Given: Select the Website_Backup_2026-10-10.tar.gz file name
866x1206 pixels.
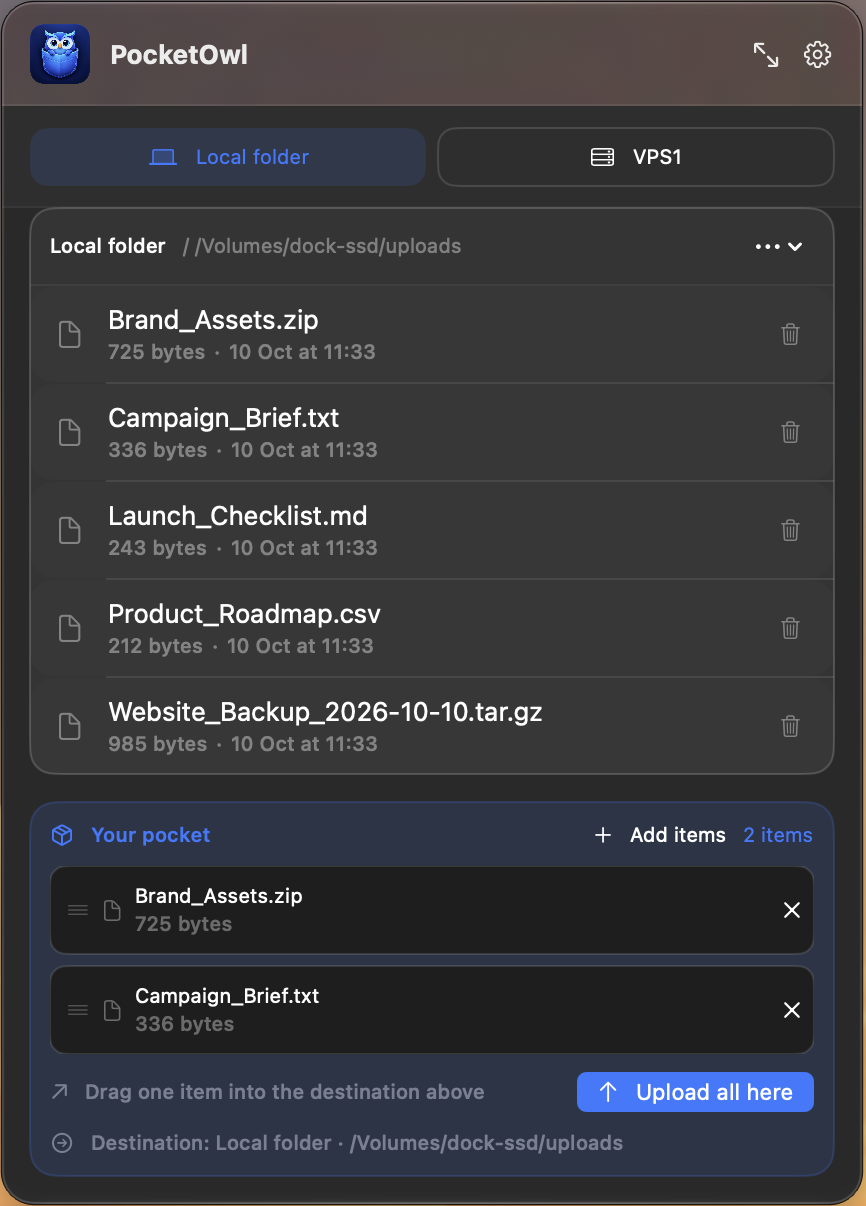Looking at the screenshot, I should tap(325, 712).
